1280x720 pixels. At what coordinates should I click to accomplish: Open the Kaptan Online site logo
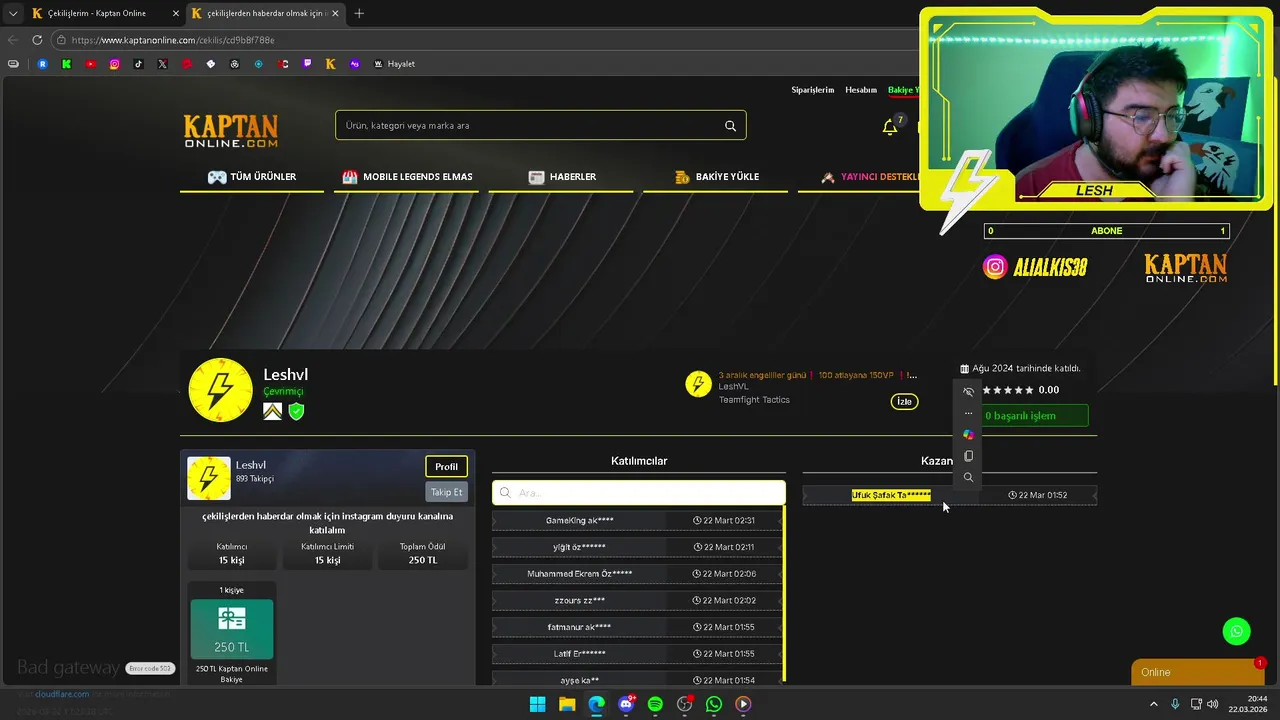231,130
